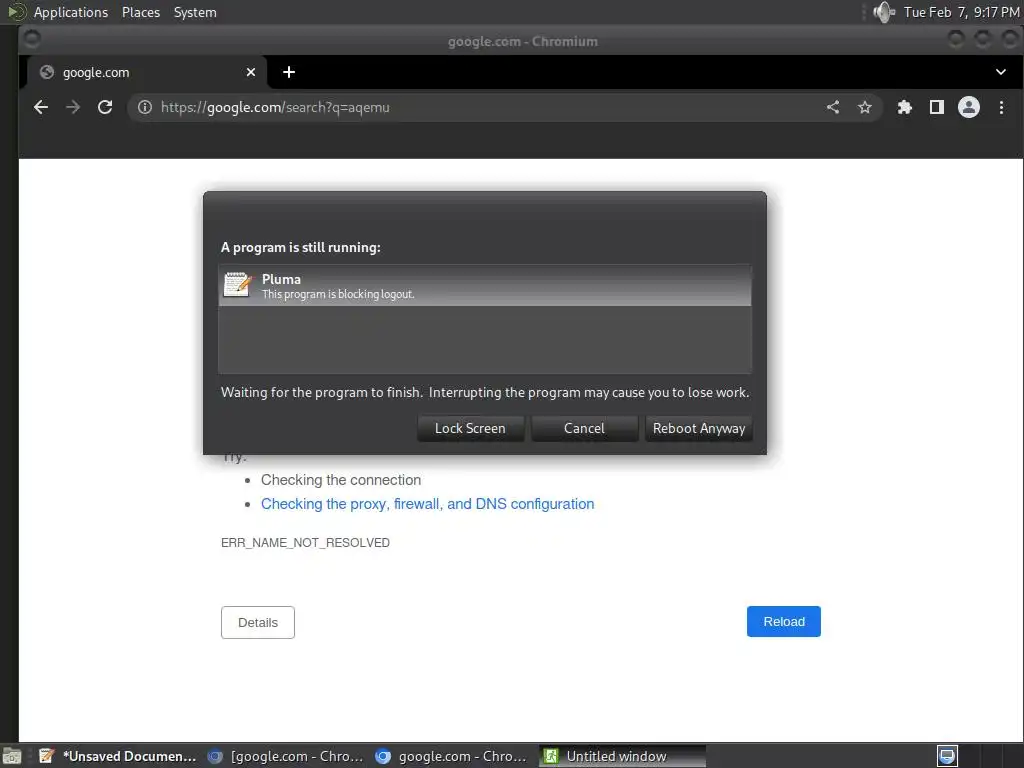The height and width of the screenshot is (768, 1024).
Task: Expand the tab search chevron
Action: [1000, 72]
